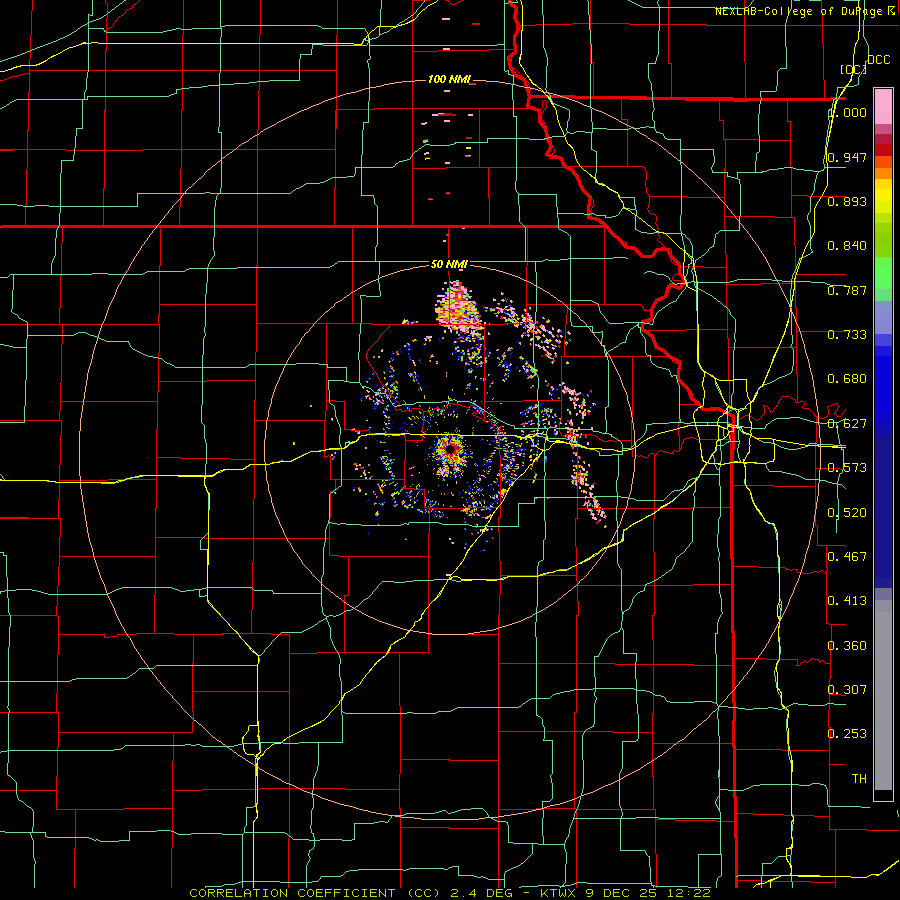The height and width of the screenshot is (900, 900).
Task: Click the 0.520 color scale value
Action: click(847, 513)
